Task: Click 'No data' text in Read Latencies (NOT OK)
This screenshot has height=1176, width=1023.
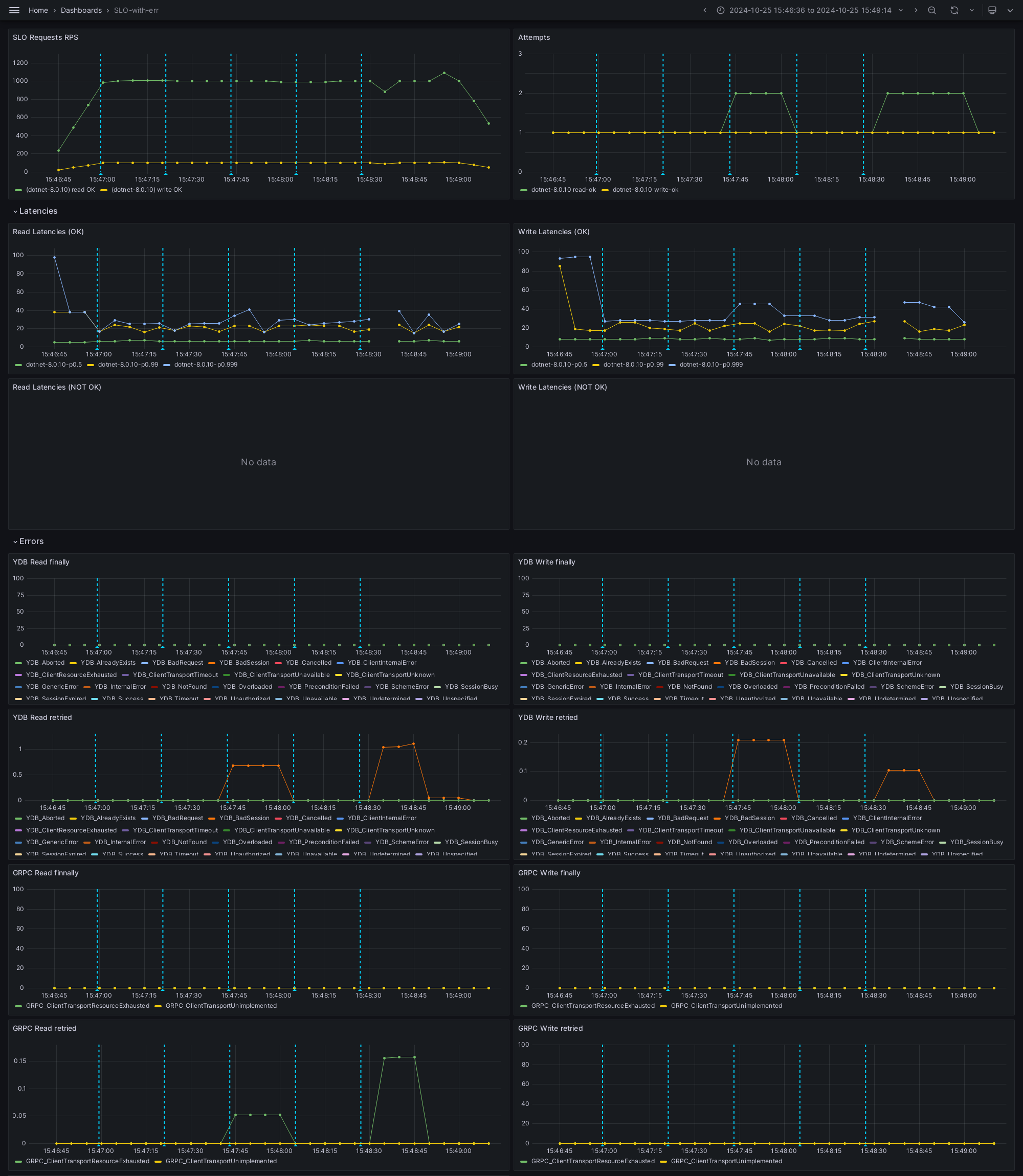Action: (259, 462)
